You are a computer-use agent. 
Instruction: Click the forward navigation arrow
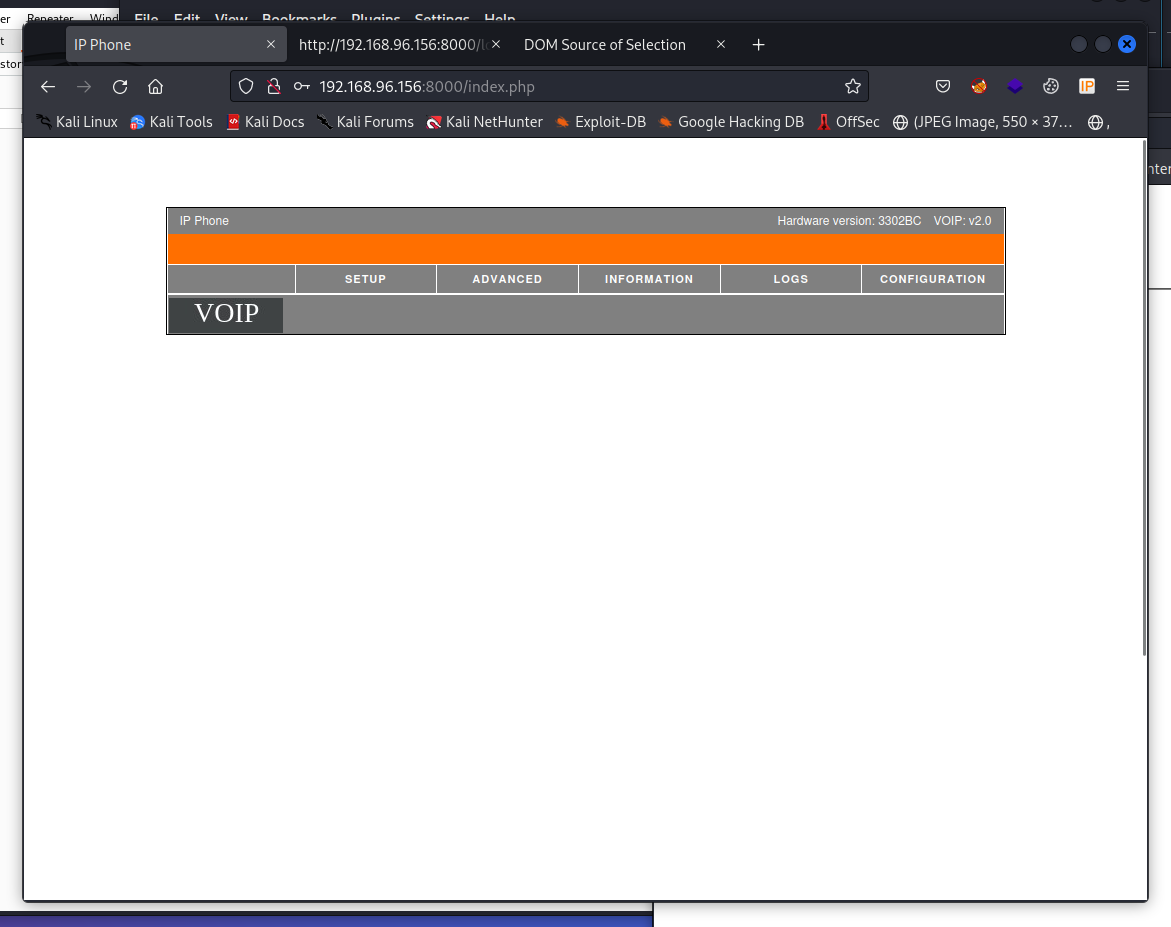pos(84,87)
